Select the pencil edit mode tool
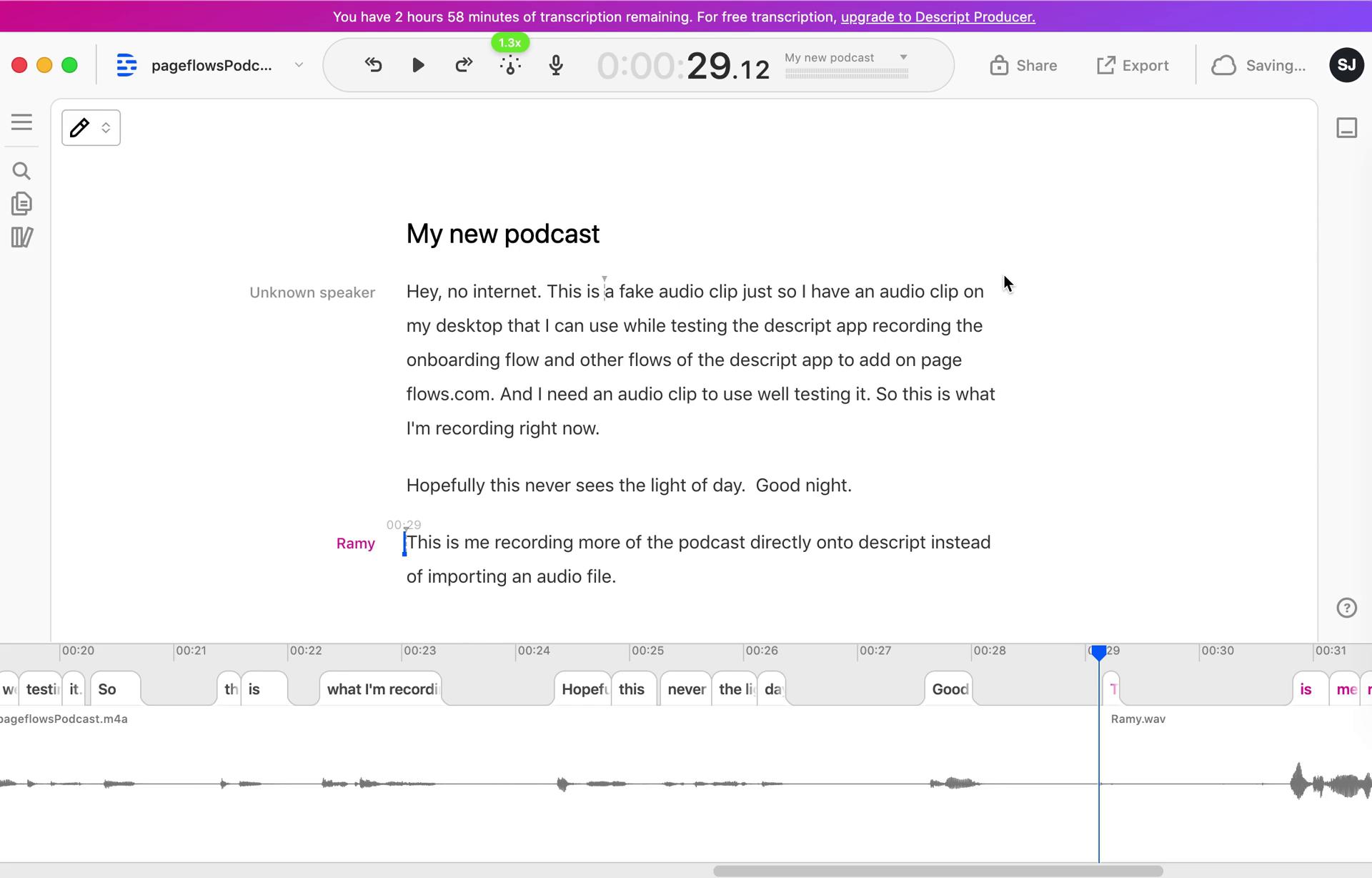 (x=79, y=127)
